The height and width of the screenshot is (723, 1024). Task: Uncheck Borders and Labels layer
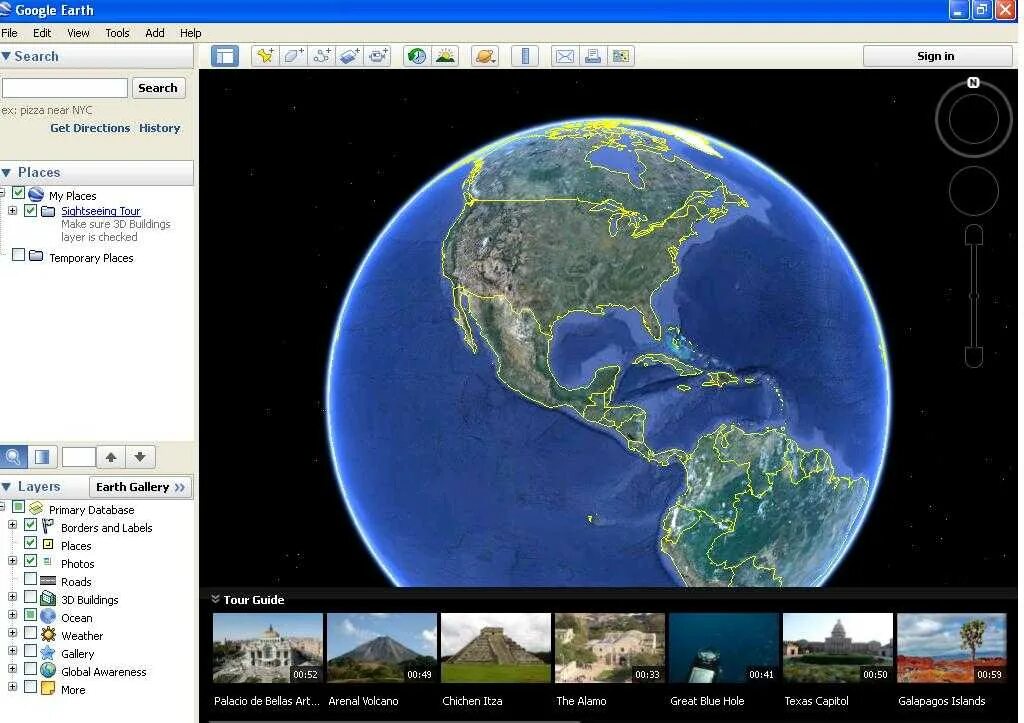coord(30,524)
